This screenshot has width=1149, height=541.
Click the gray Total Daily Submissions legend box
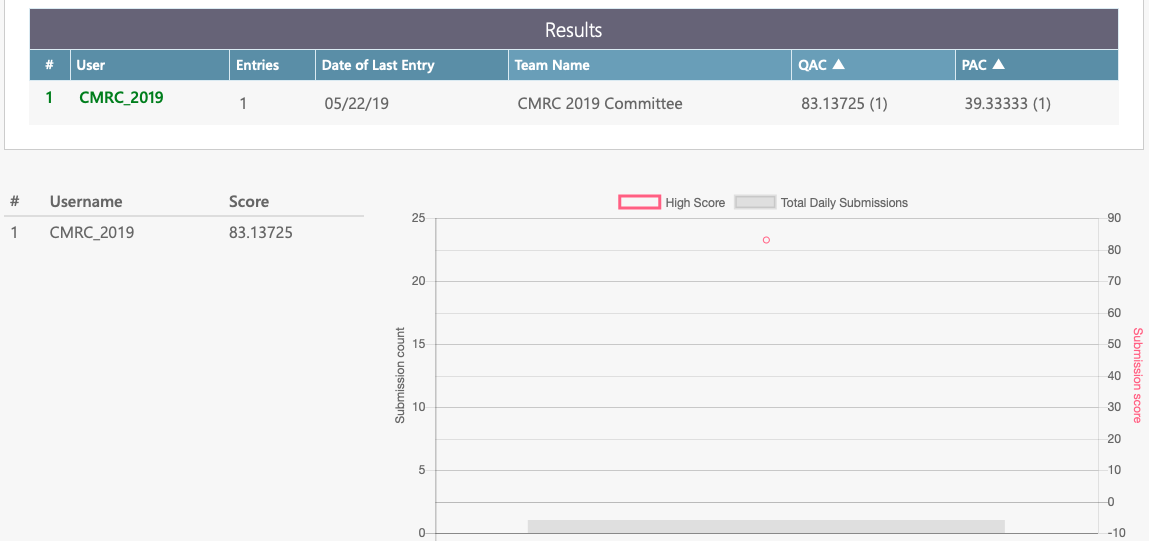point(755,202)
